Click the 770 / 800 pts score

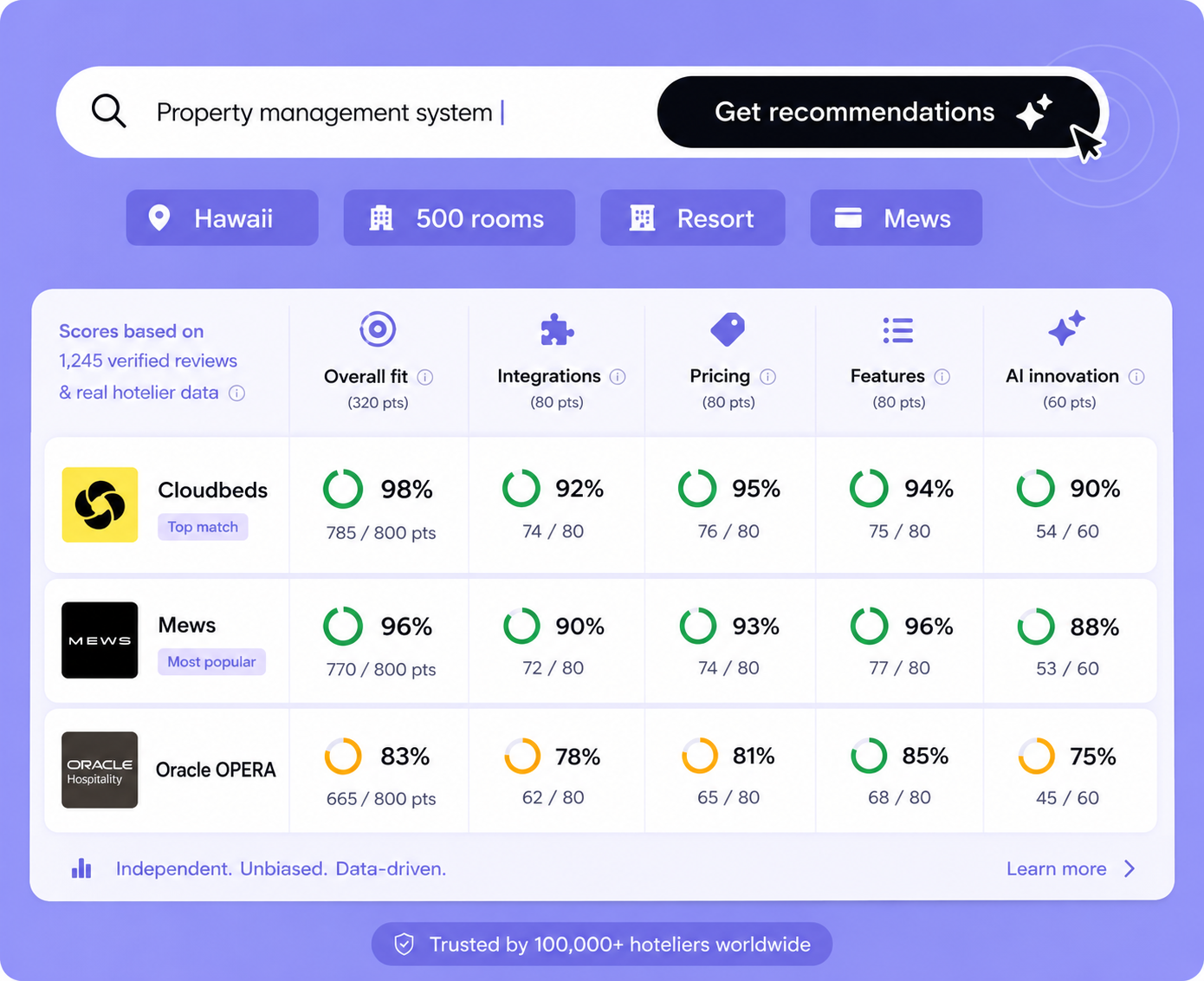(x=381, y=669)
